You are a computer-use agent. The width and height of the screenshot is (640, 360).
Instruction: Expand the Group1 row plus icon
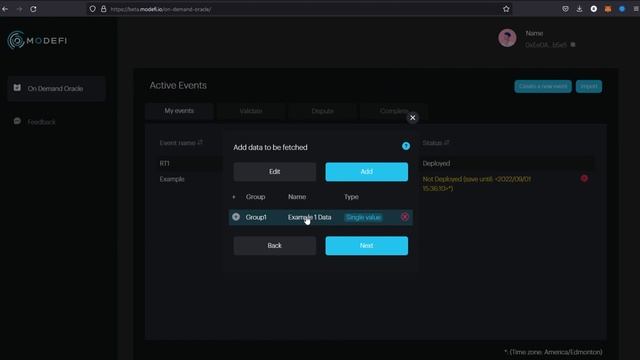(x=236, y=217)
